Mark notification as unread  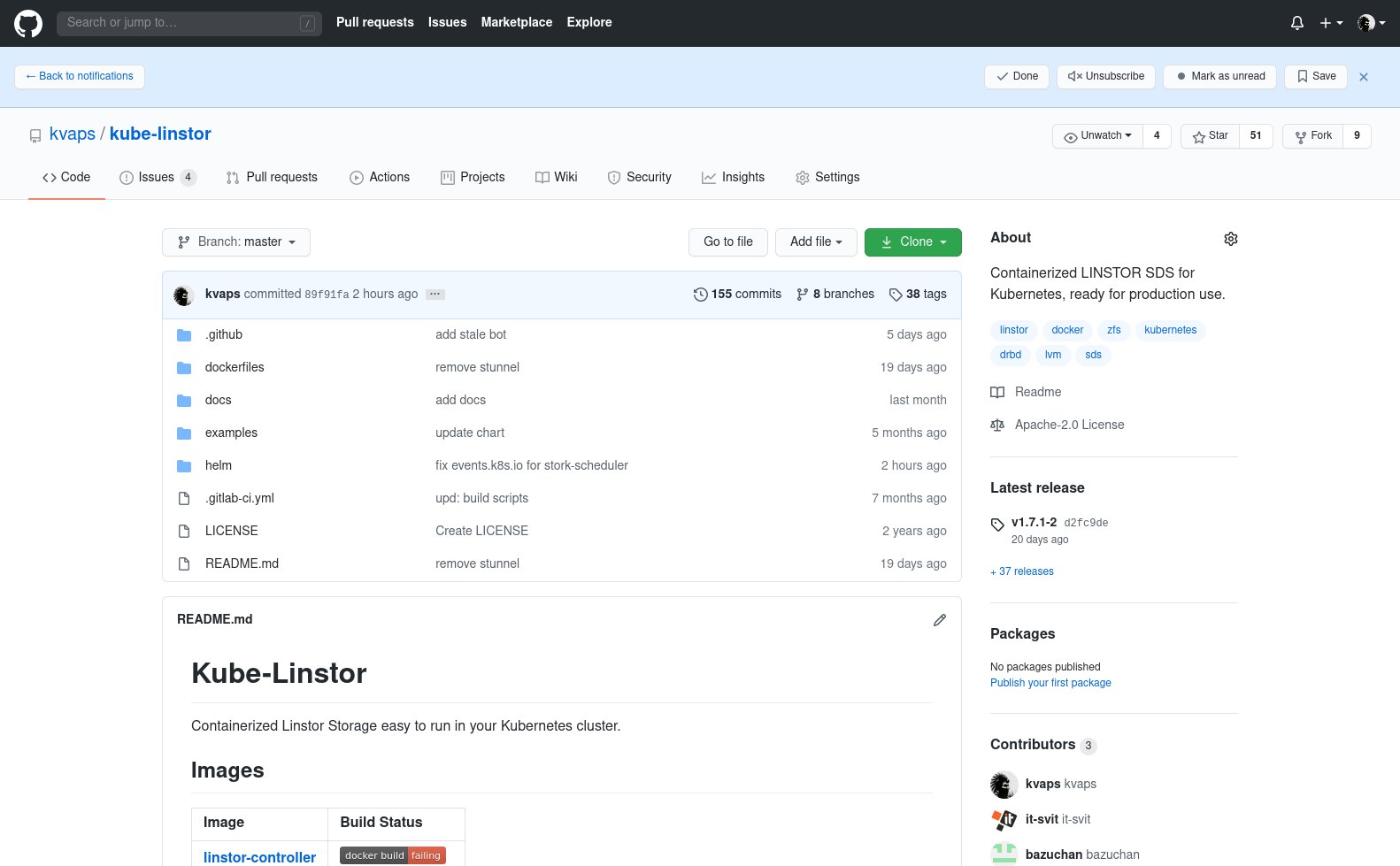[1220, 77]
